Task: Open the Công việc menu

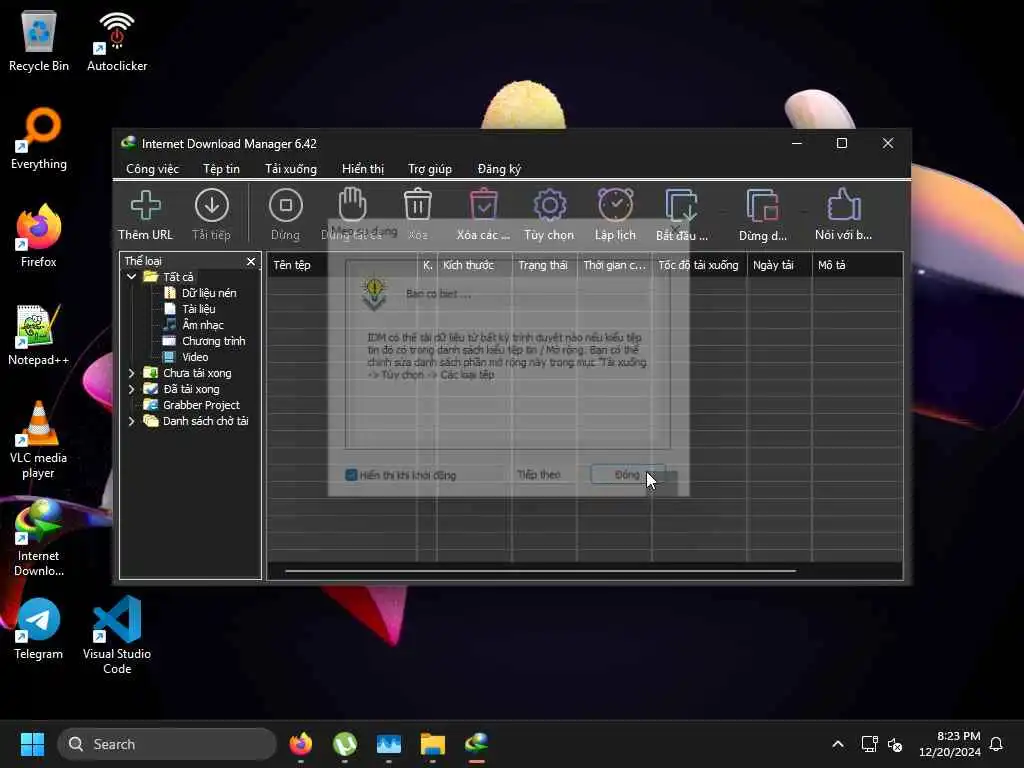Action: pyautogui.click(x=152, y=168)
